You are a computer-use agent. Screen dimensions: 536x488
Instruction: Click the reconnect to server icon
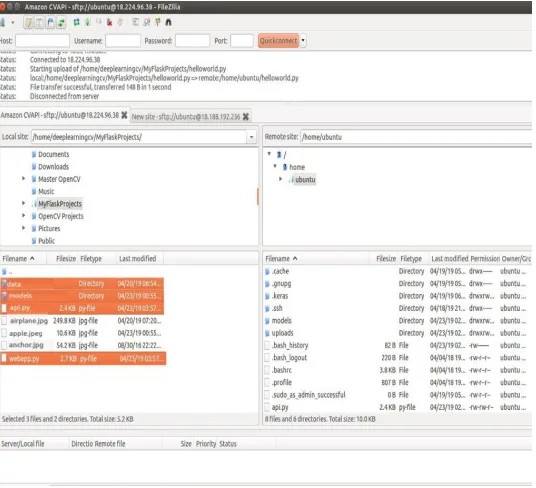point(120,23)
